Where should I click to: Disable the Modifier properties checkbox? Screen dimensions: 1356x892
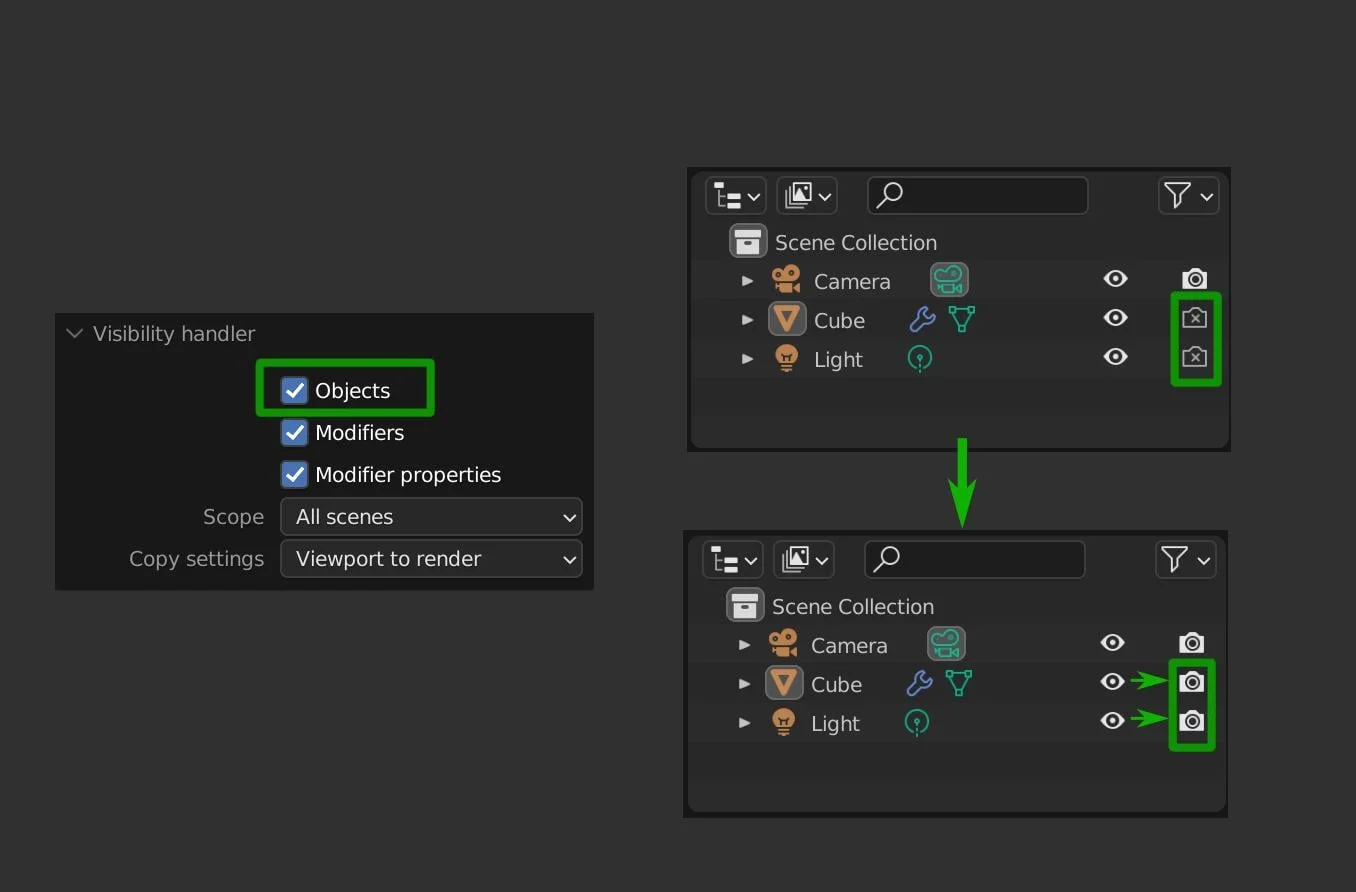pyautogui.click(x=294, y=474)
